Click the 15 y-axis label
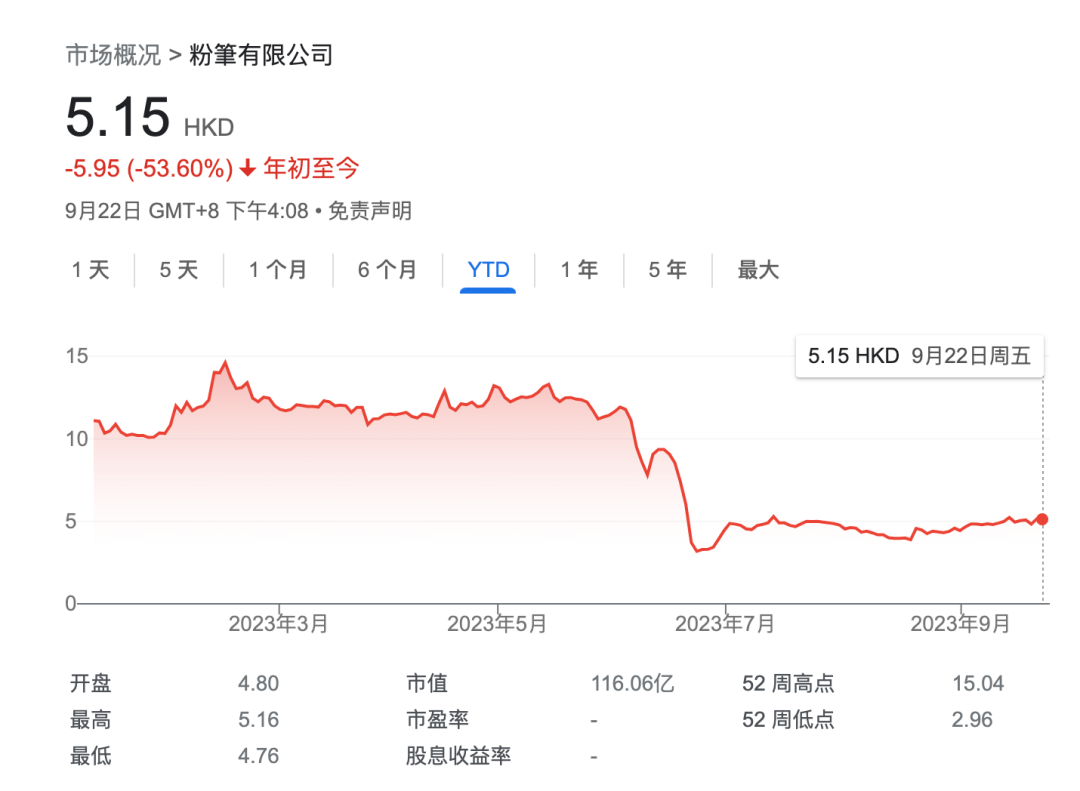The height and width of the screenshot is (791, 1080). (77, 356)
